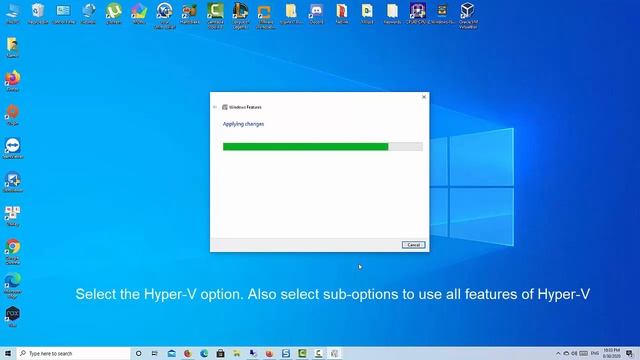Open the League of Legends desktop shortcut

click(240, 16)
